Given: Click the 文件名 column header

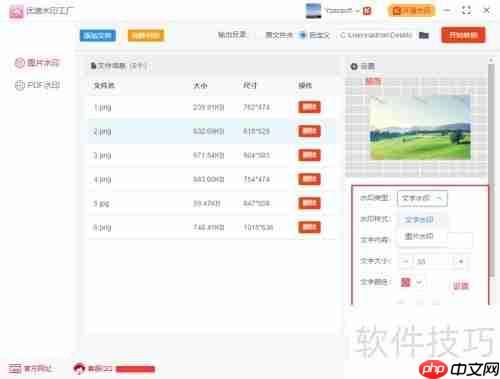Looking at the screenshot, I should click(104, 86).
